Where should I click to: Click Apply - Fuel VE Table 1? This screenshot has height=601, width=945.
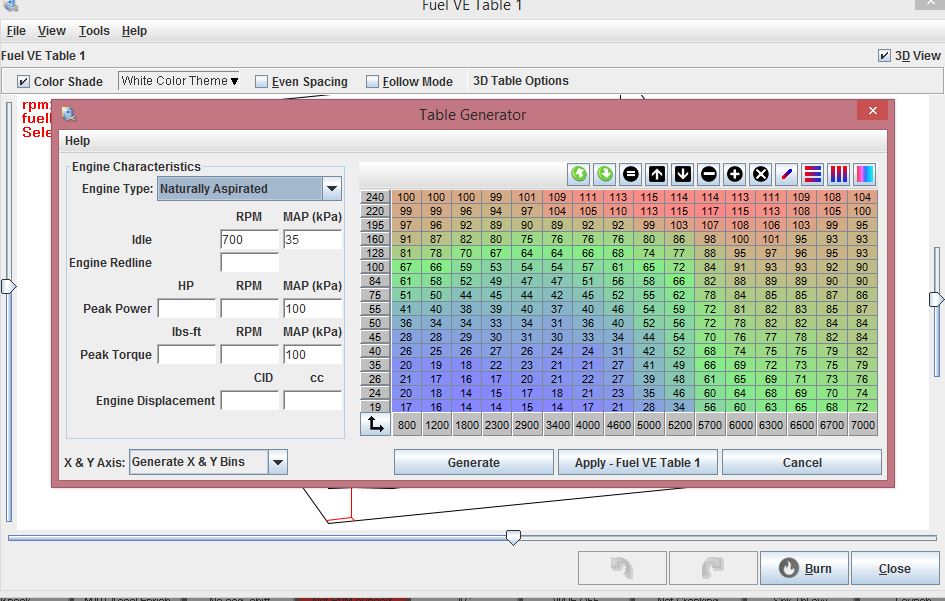pyautogui.click(x=637, y=462)
